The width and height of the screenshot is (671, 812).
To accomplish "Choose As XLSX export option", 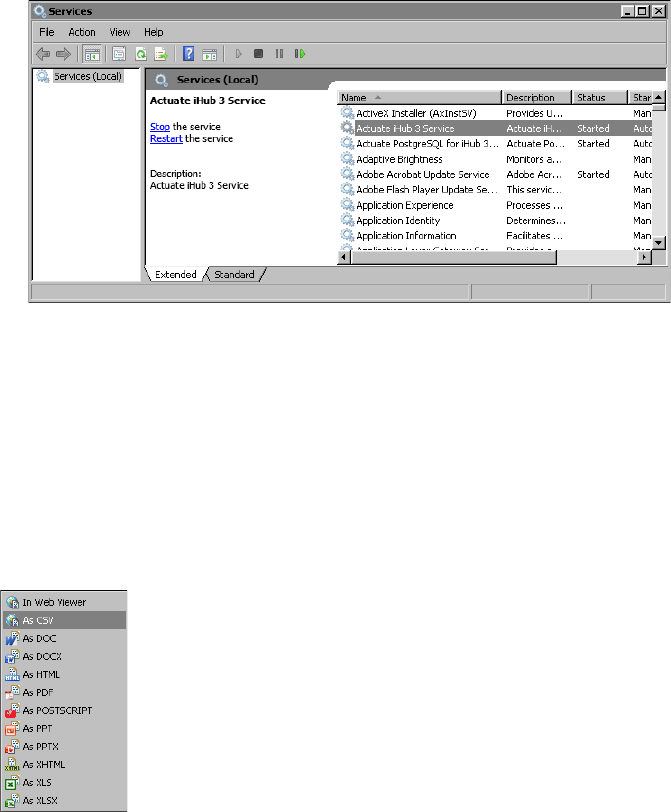I will [x=65, y=801].
